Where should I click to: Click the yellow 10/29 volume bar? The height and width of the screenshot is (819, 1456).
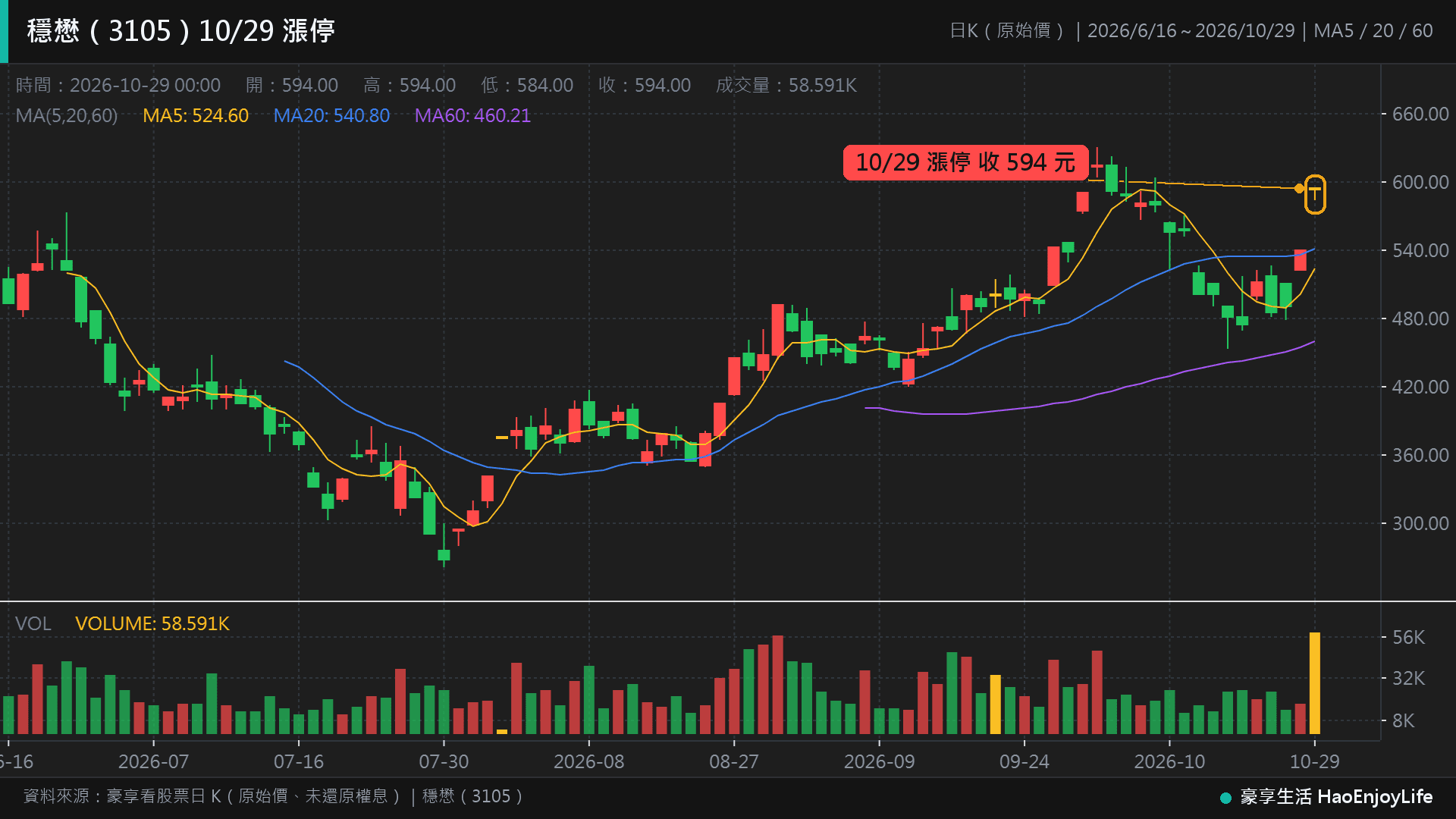coord(1315,682)
